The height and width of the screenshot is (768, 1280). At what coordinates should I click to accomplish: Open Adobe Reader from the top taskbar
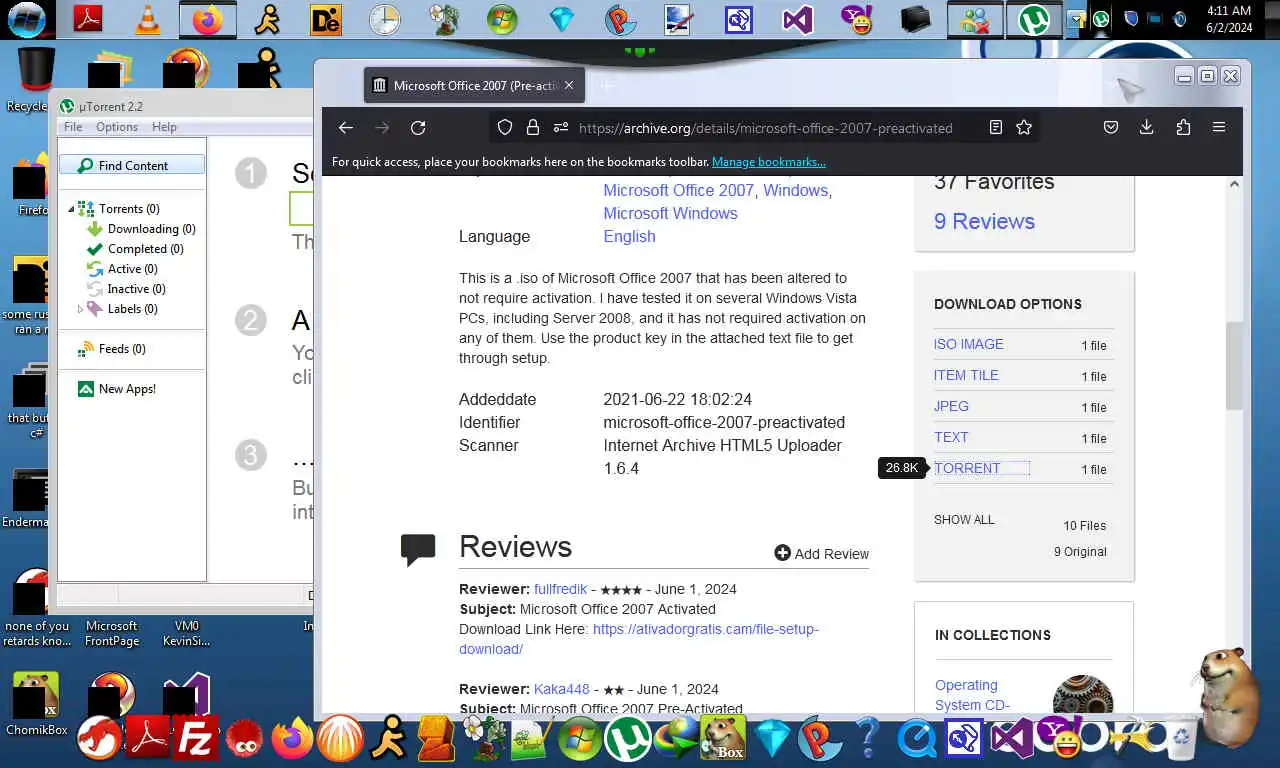pyautogui.click(x=88, y=18)
